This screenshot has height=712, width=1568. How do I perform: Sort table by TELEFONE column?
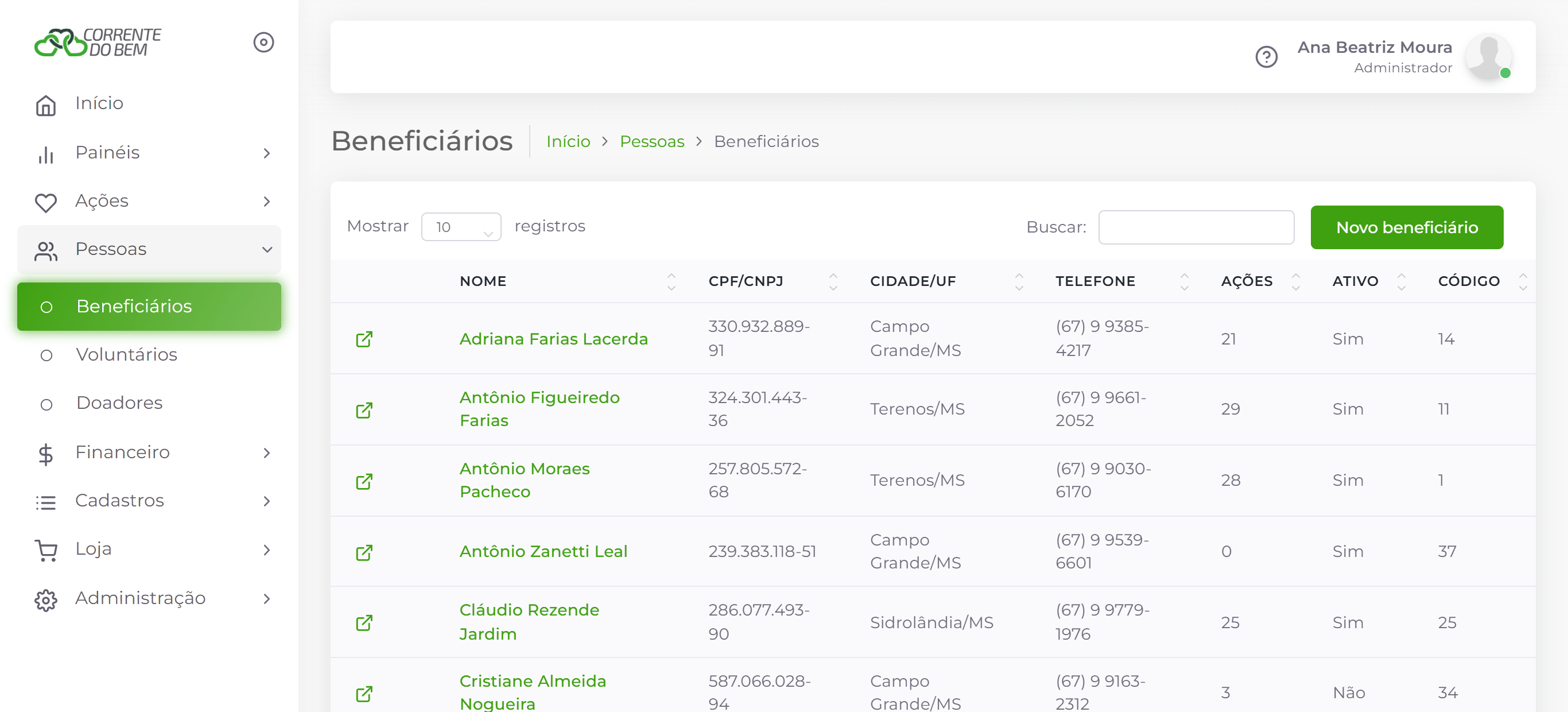tap(1122, 281)
